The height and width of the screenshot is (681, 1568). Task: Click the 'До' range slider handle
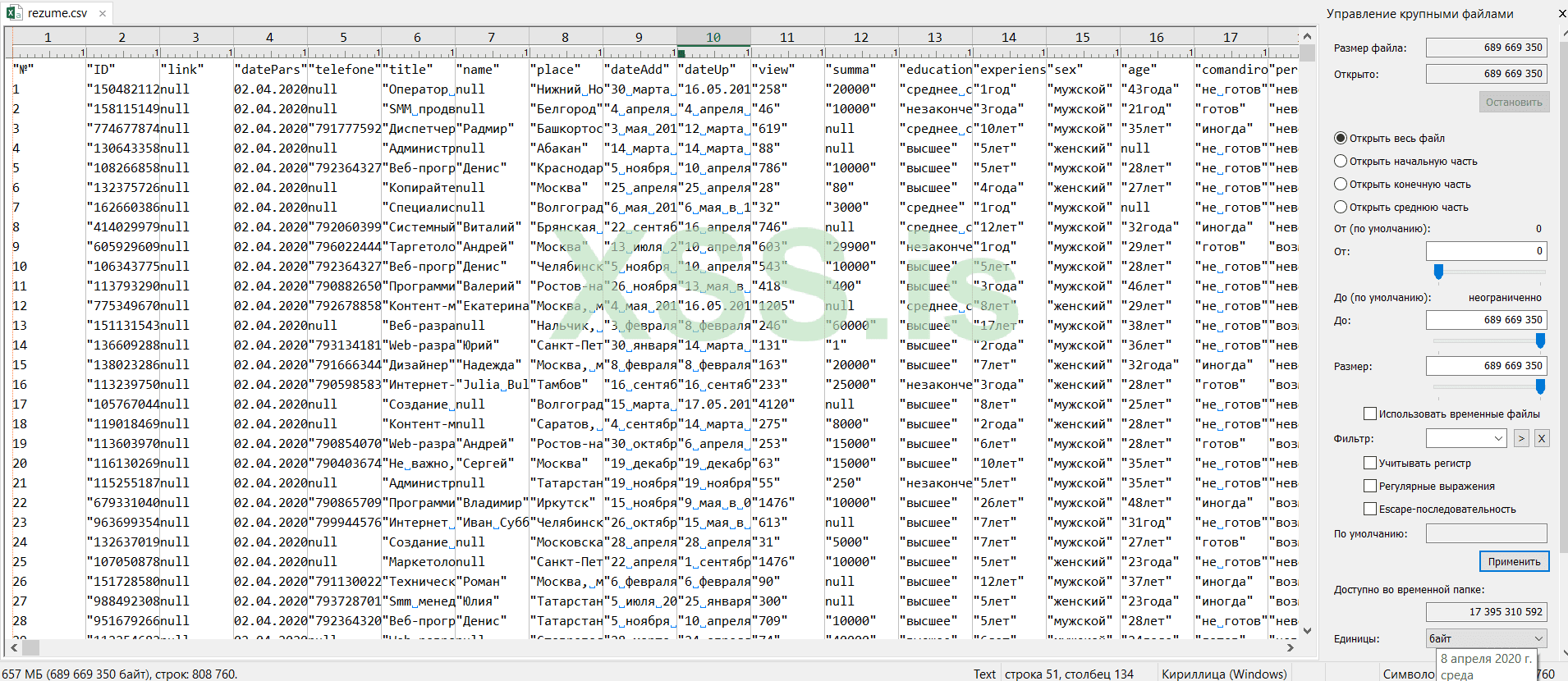pos(1540,340)
